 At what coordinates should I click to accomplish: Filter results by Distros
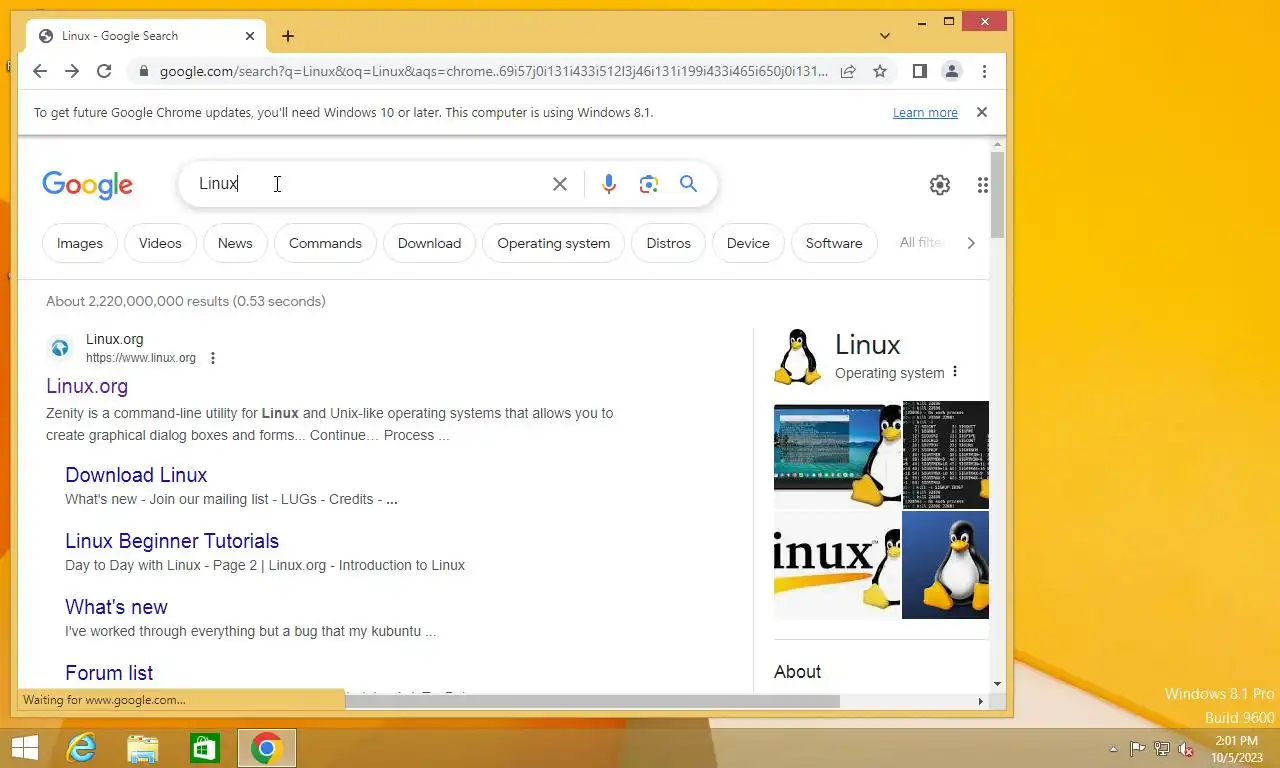[x=669, y=243]
